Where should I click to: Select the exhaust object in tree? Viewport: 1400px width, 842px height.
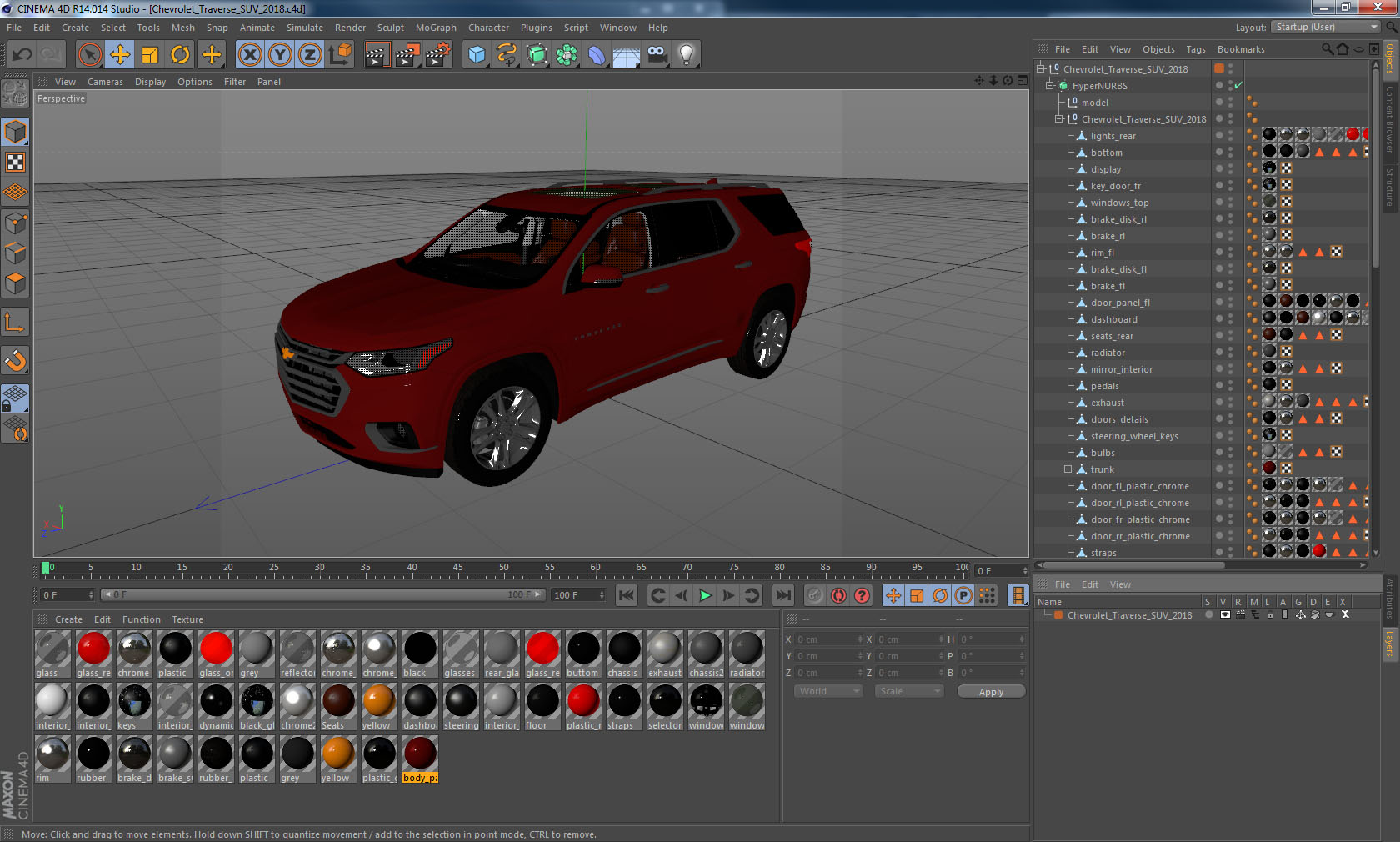tap(1107, 403)
